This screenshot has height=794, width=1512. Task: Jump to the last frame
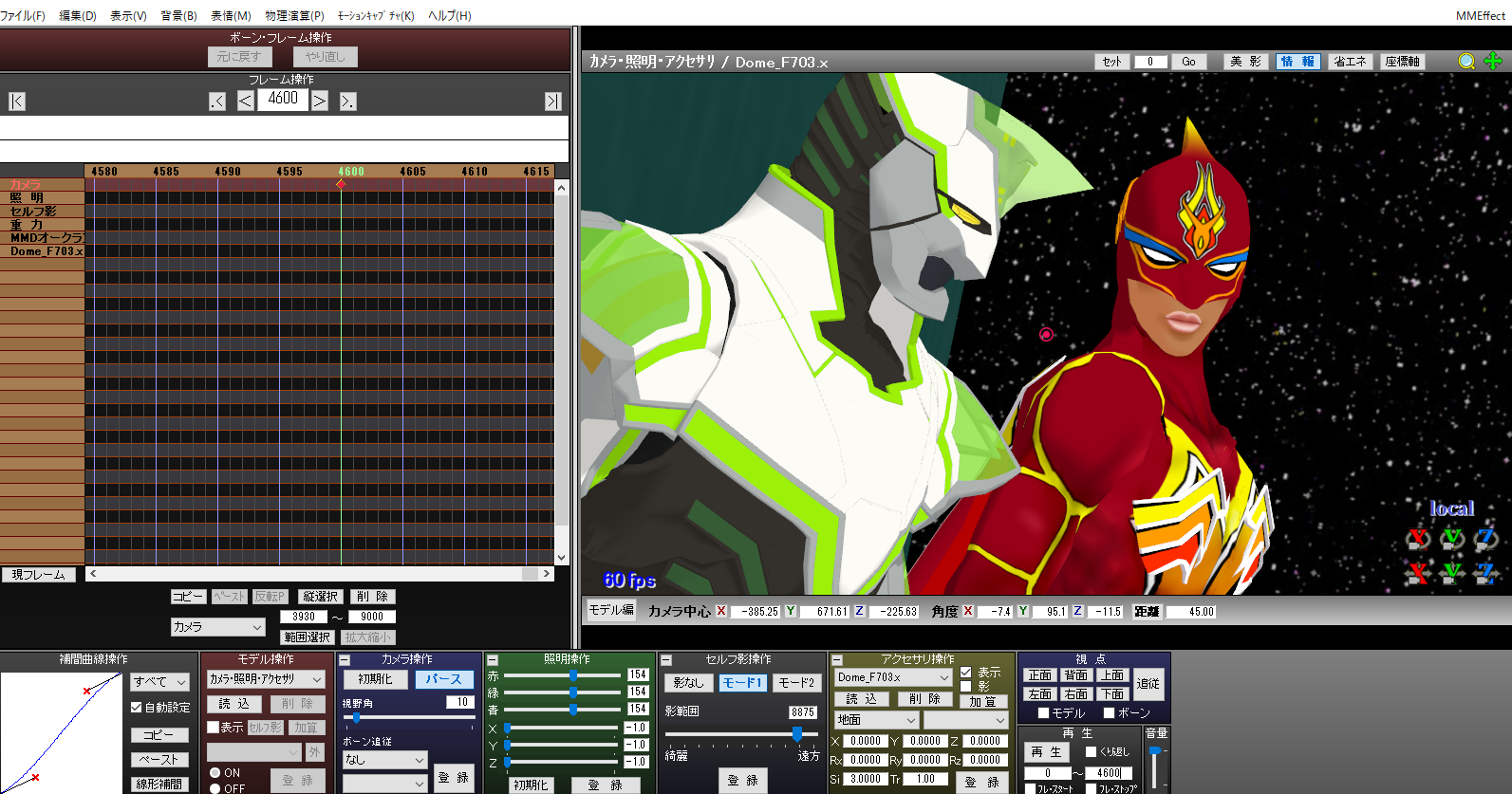tap(553, 101)
